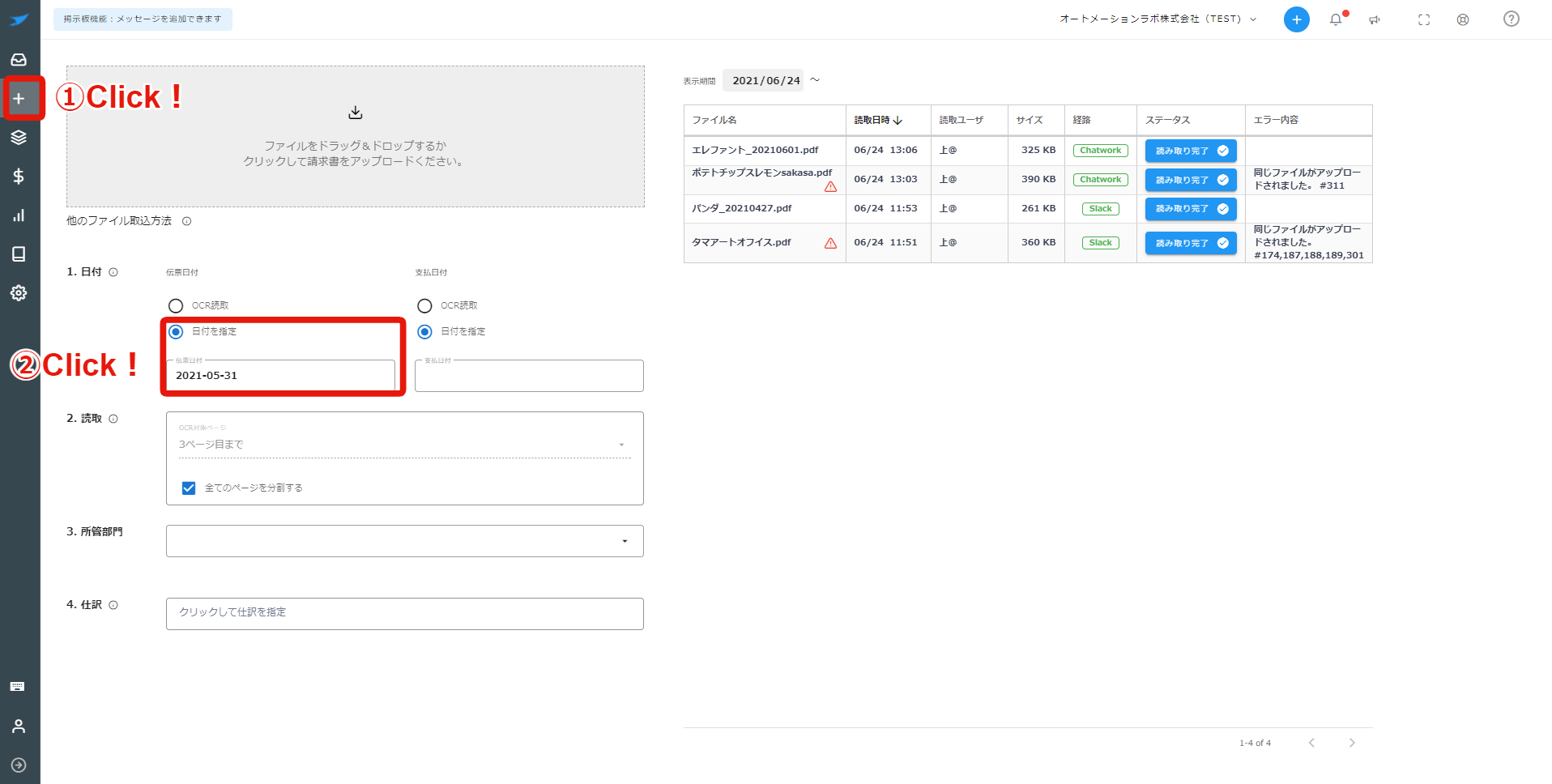Viewport: 1552px width, 784px height.
Task: Click the 他のファイル取込方法 link
Action: click(x=119, y=221)
